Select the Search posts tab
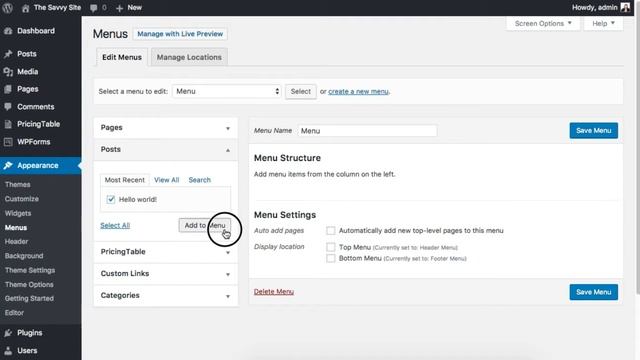The width and height of the screenshot is (640, 360). coord(200,180)
